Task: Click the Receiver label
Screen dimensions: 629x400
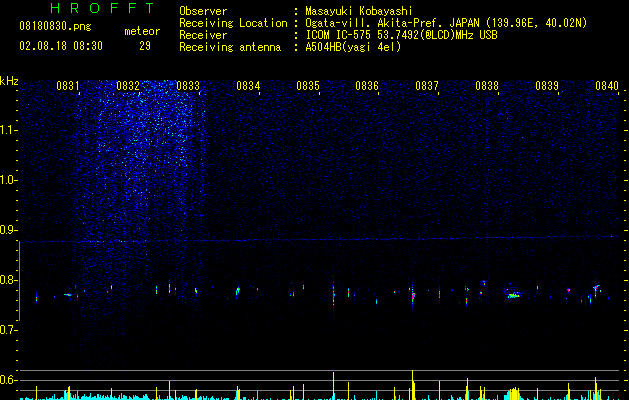Action: [x=203, y=35]
